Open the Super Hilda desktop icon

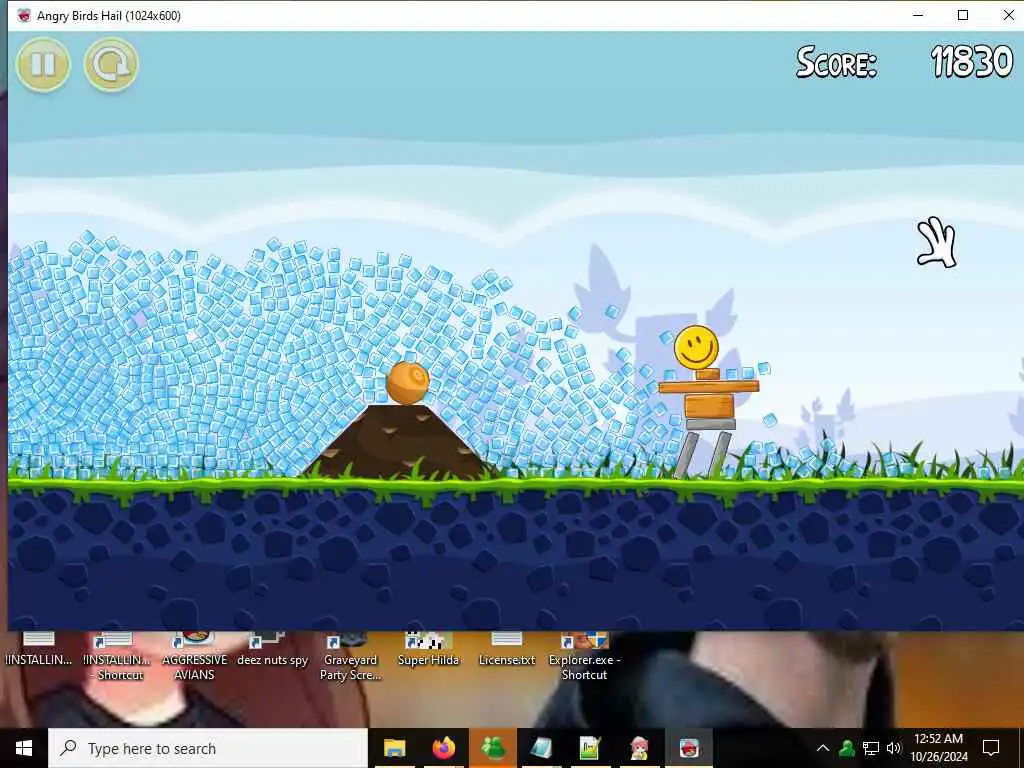point(428,650)
